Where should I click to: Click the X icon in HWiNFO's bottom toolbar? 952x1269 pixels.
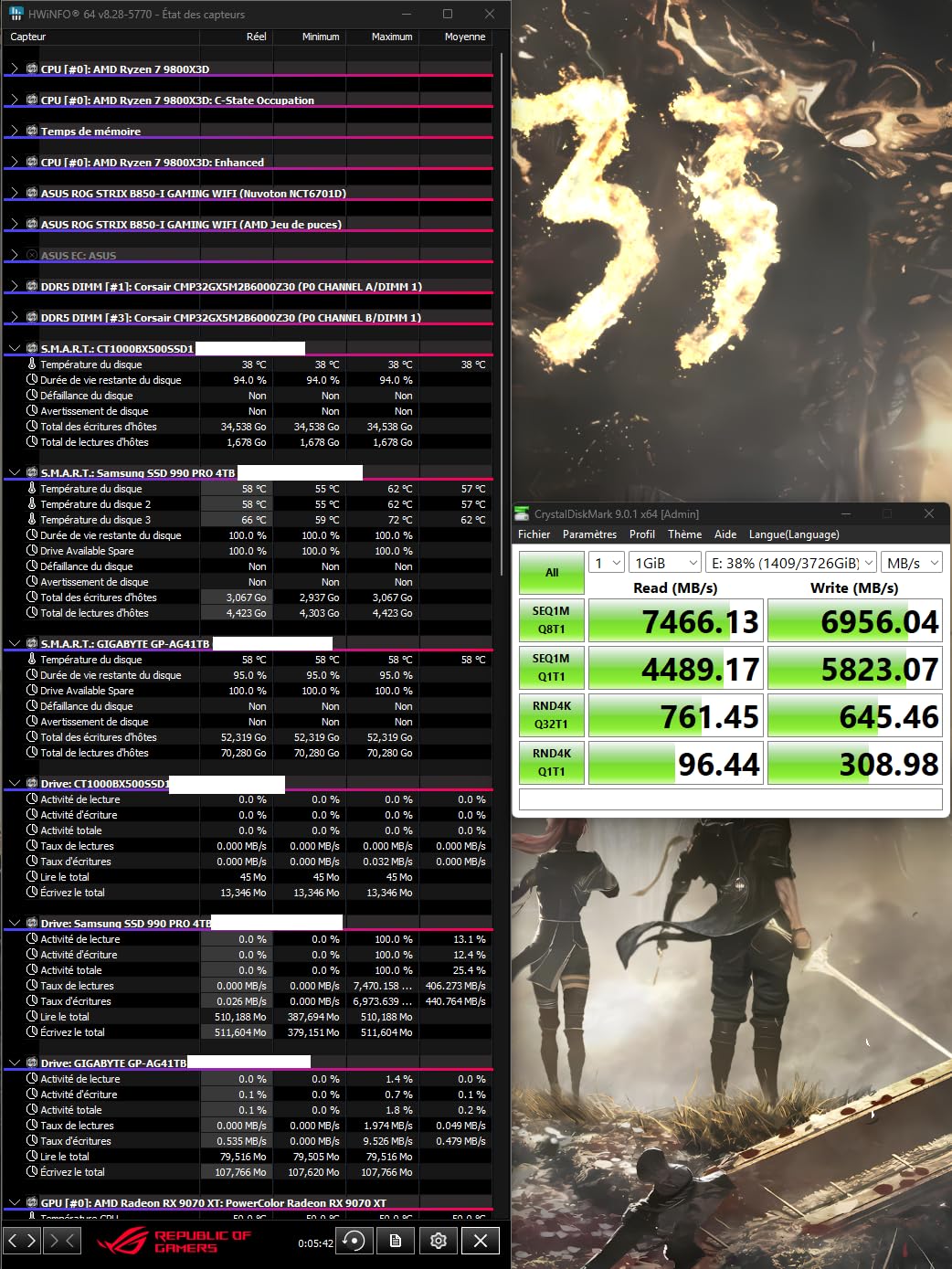point(481,1241)
